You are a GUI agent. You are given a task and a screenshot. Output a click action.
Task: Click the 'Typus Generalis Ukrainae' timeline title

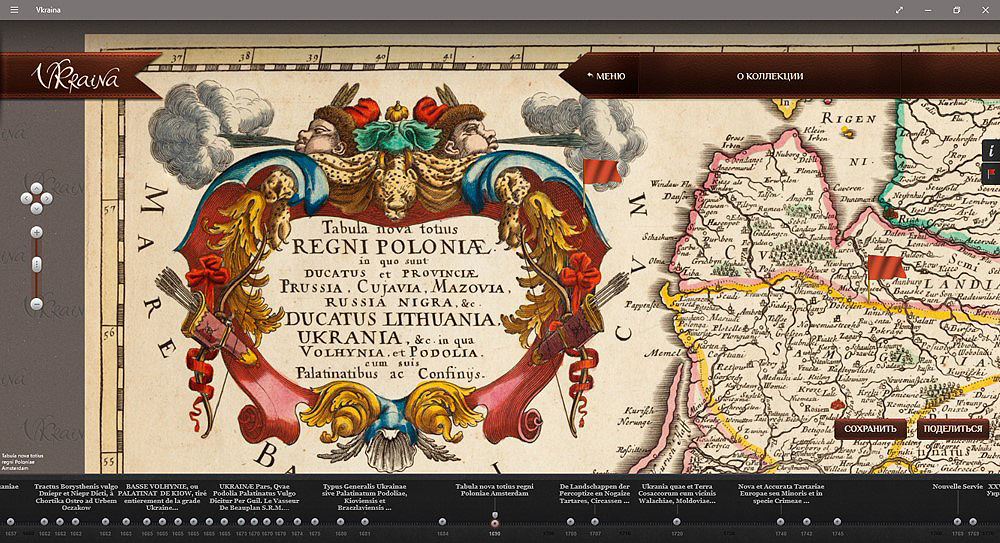pos(364,497)
